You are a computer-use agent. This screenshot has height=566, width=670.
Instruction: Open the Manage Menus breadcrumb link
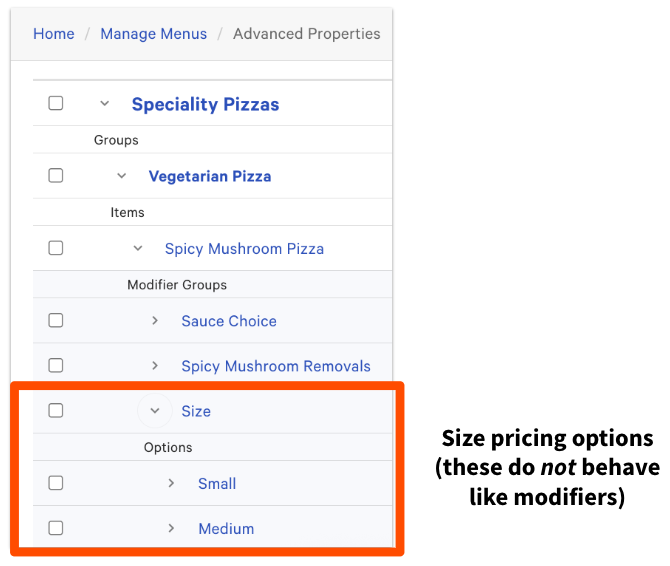(x=153, y=34)
